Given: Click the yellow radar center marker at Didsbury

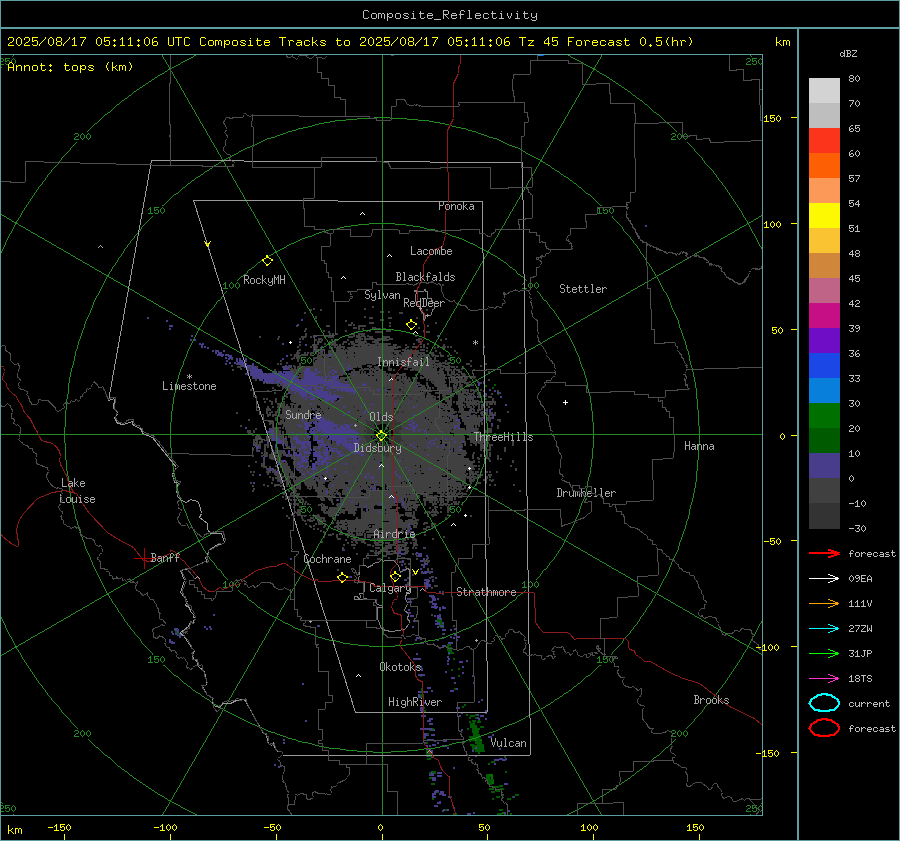Looking at the screenshot, I should pyautogui.click(x=381, y=436).
